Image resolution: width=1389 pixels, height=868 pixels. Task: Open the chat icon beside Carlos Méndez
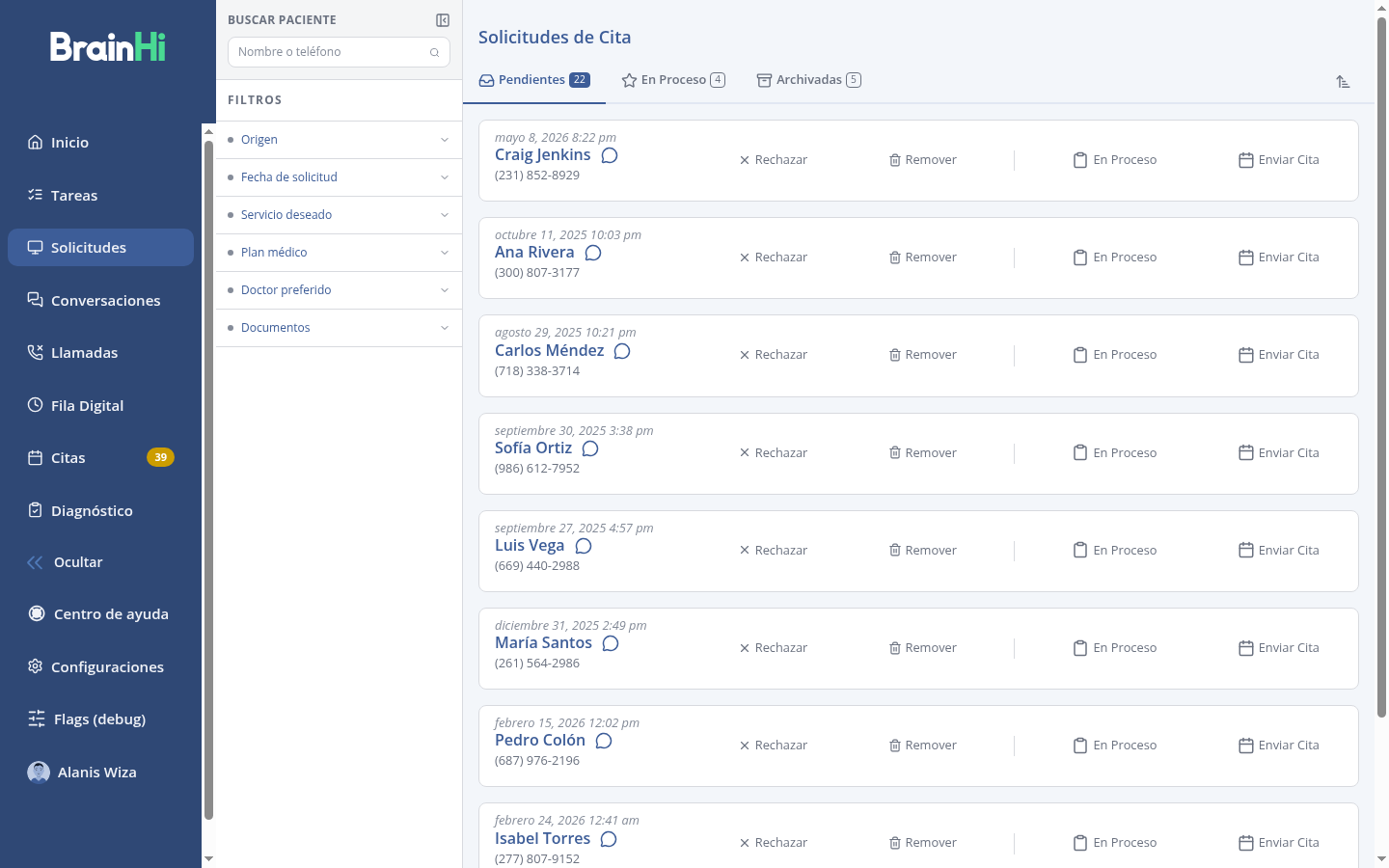(622, 351)
